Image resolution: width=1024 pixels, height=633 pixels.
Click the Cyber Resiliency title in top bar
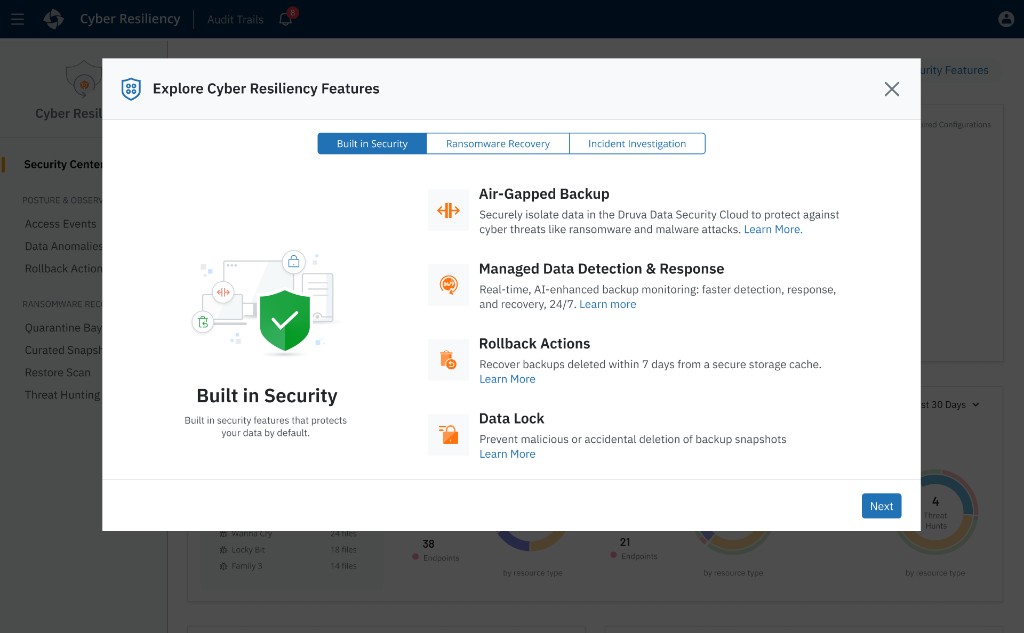(x=130, y=19)
